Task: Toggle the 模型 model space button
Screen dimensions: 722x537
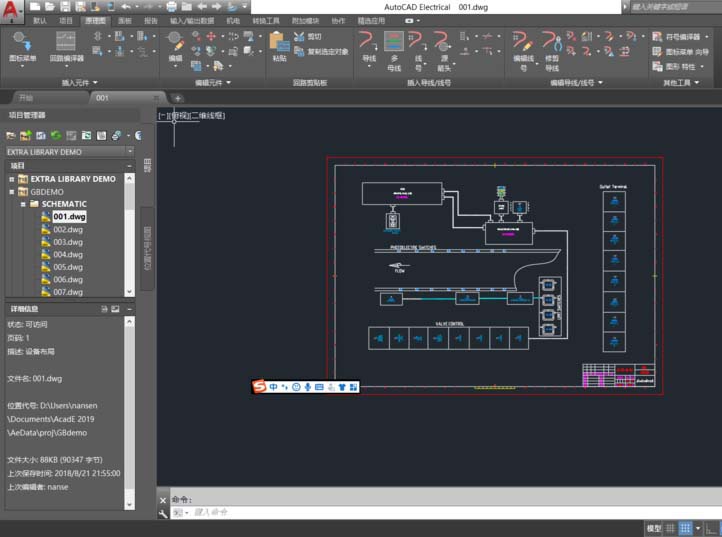Action: click(654, 528)
